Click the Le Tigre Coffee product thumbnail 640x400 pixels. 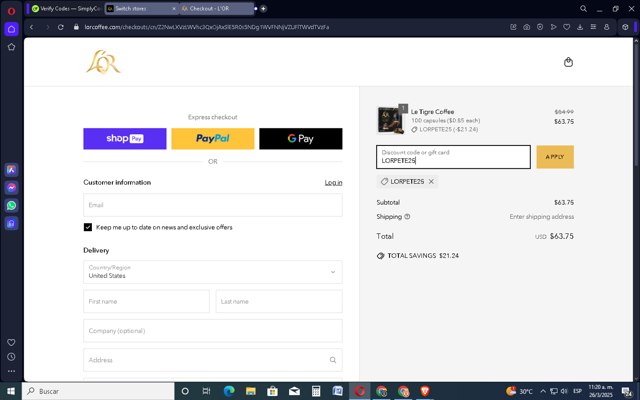391,120
